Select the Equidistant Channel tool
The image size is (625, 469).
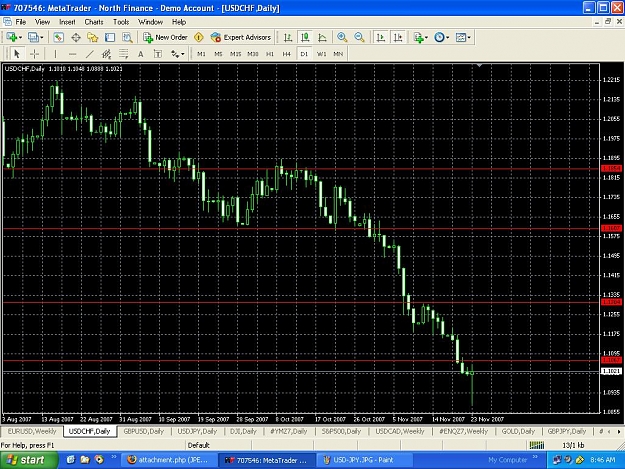pos(106,54)
